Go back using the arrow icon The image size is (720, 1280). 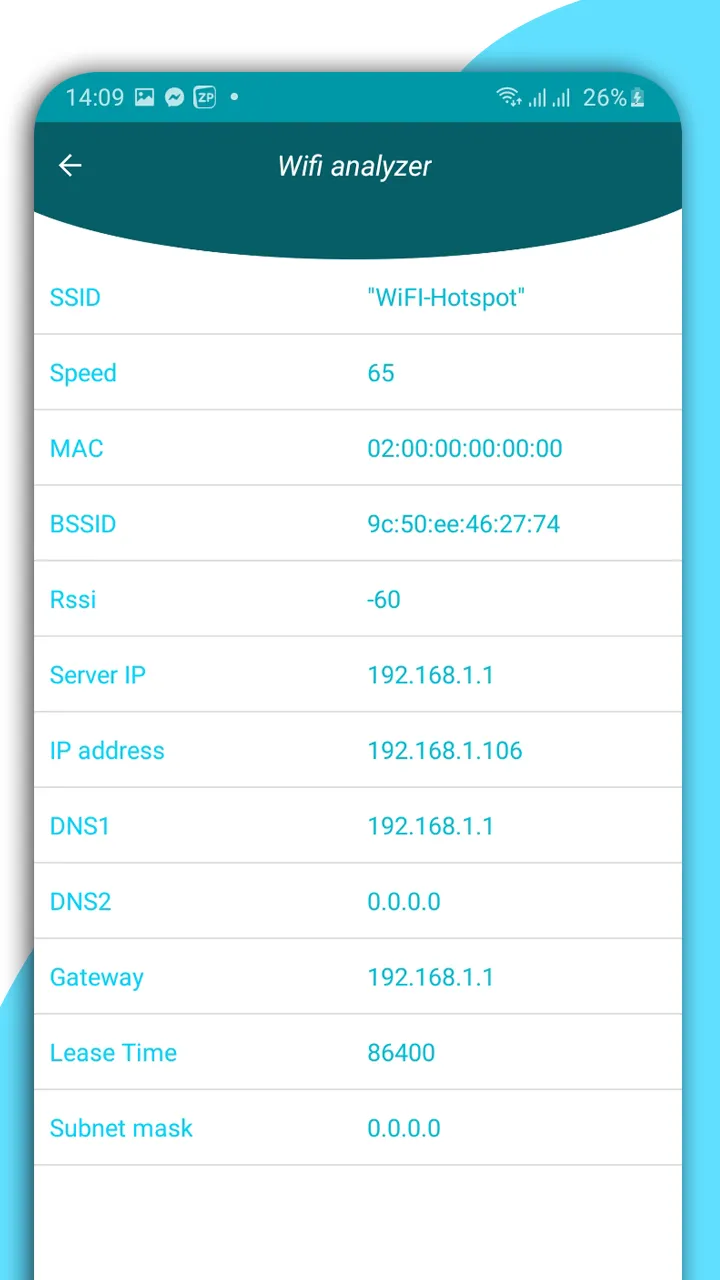pyautogui.click(x=70, y=166)
